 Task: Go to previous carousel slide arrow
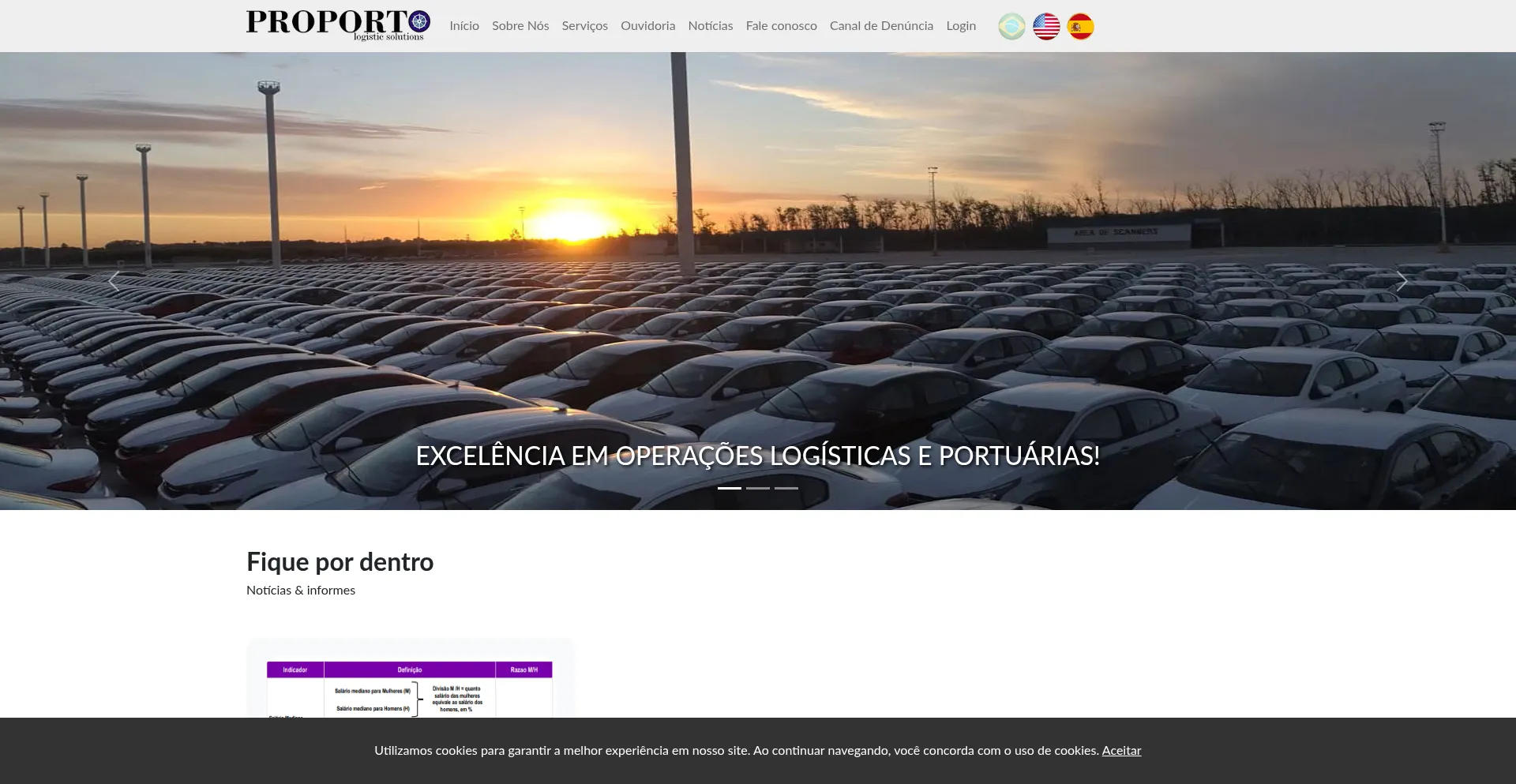[114, 281]
